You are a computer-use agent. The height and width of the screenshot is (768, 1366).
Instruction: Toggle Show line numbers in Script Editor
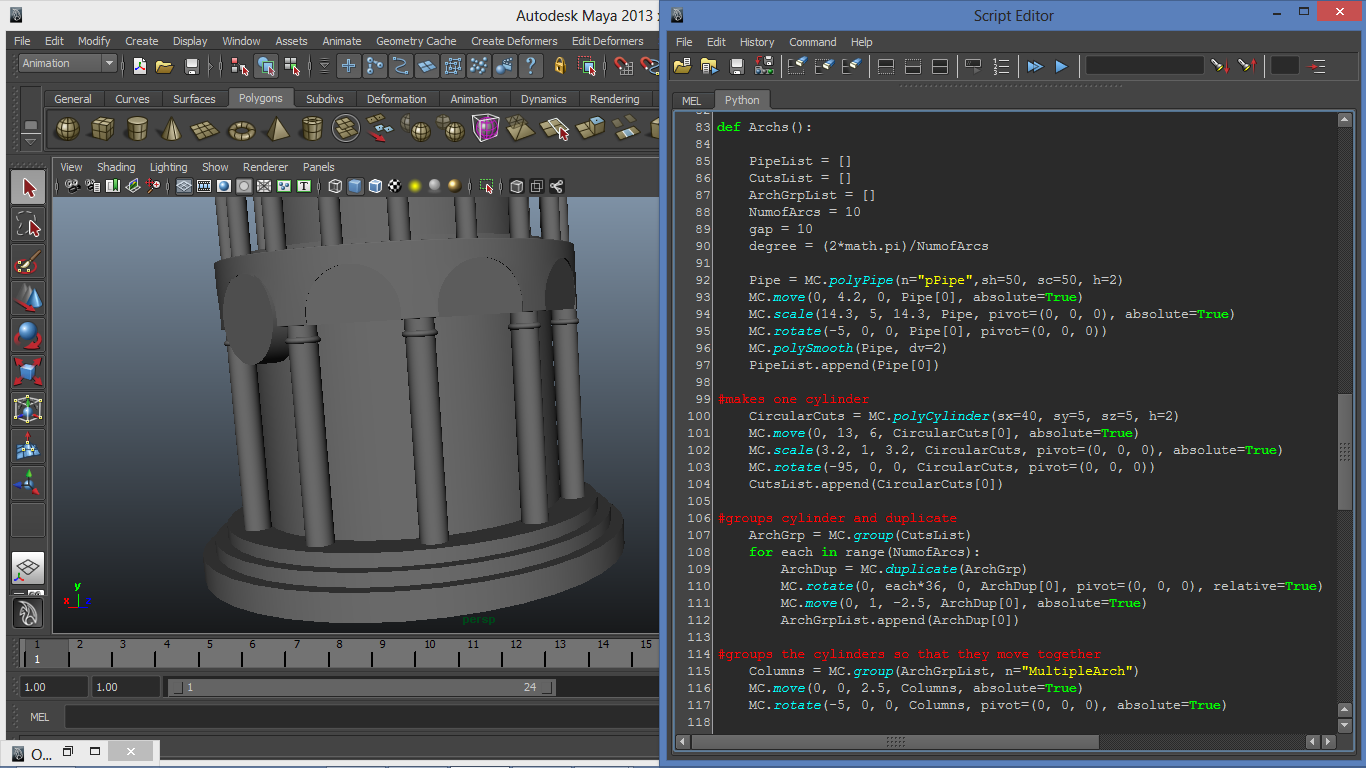(1001, 66)
